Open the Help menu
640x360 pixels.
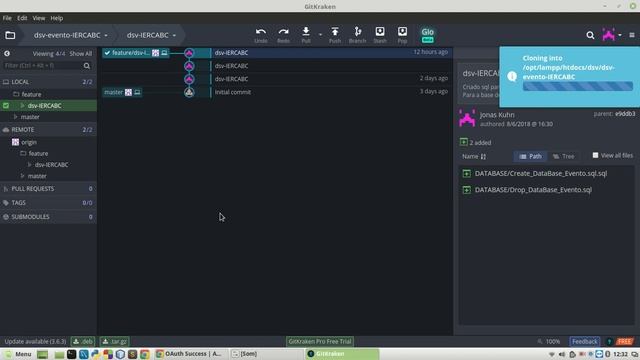(x=57, y=18)
